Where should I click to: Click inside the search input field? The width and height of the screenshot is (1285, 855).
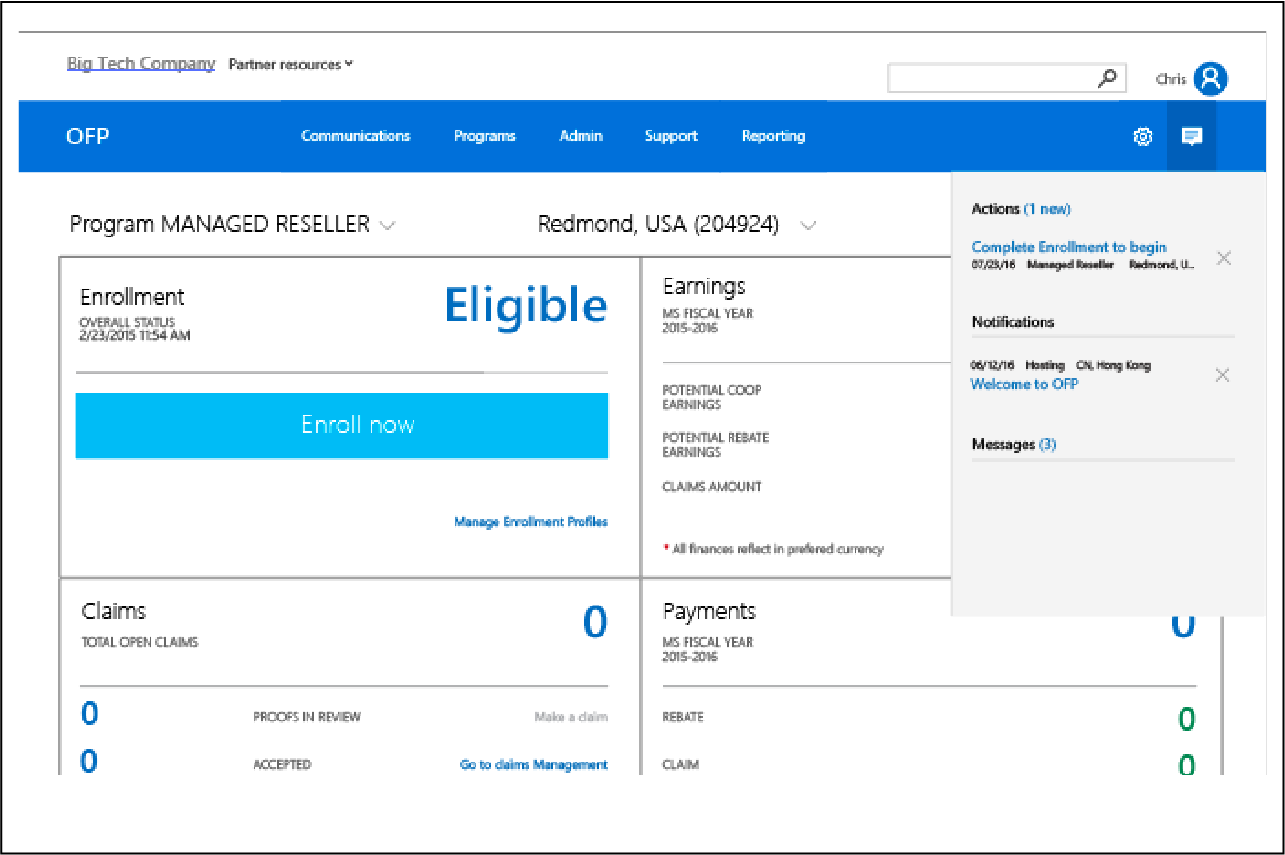(x=990, y=78)
